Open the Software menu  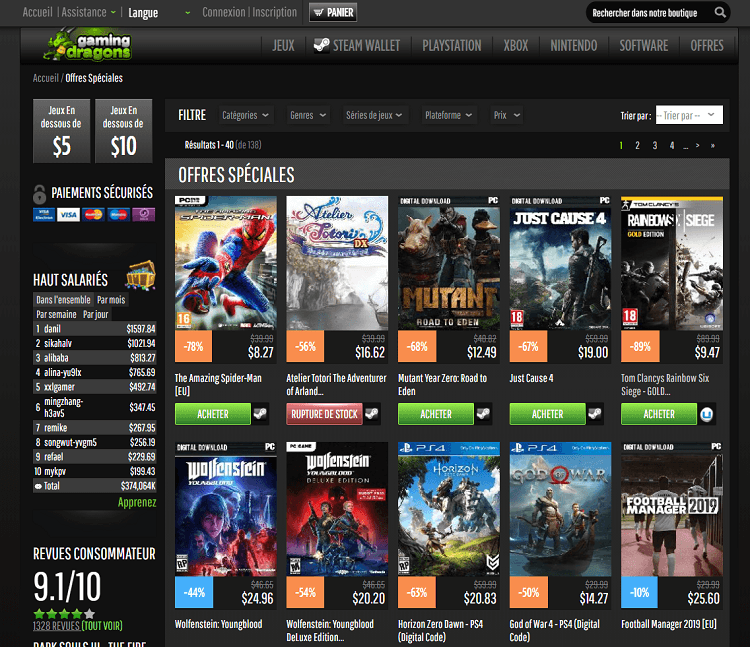644,46
